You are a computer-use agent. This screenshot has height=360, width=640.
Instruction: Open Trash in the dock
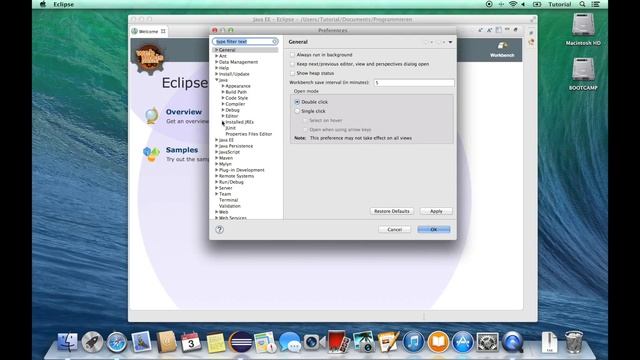(574, 342)
